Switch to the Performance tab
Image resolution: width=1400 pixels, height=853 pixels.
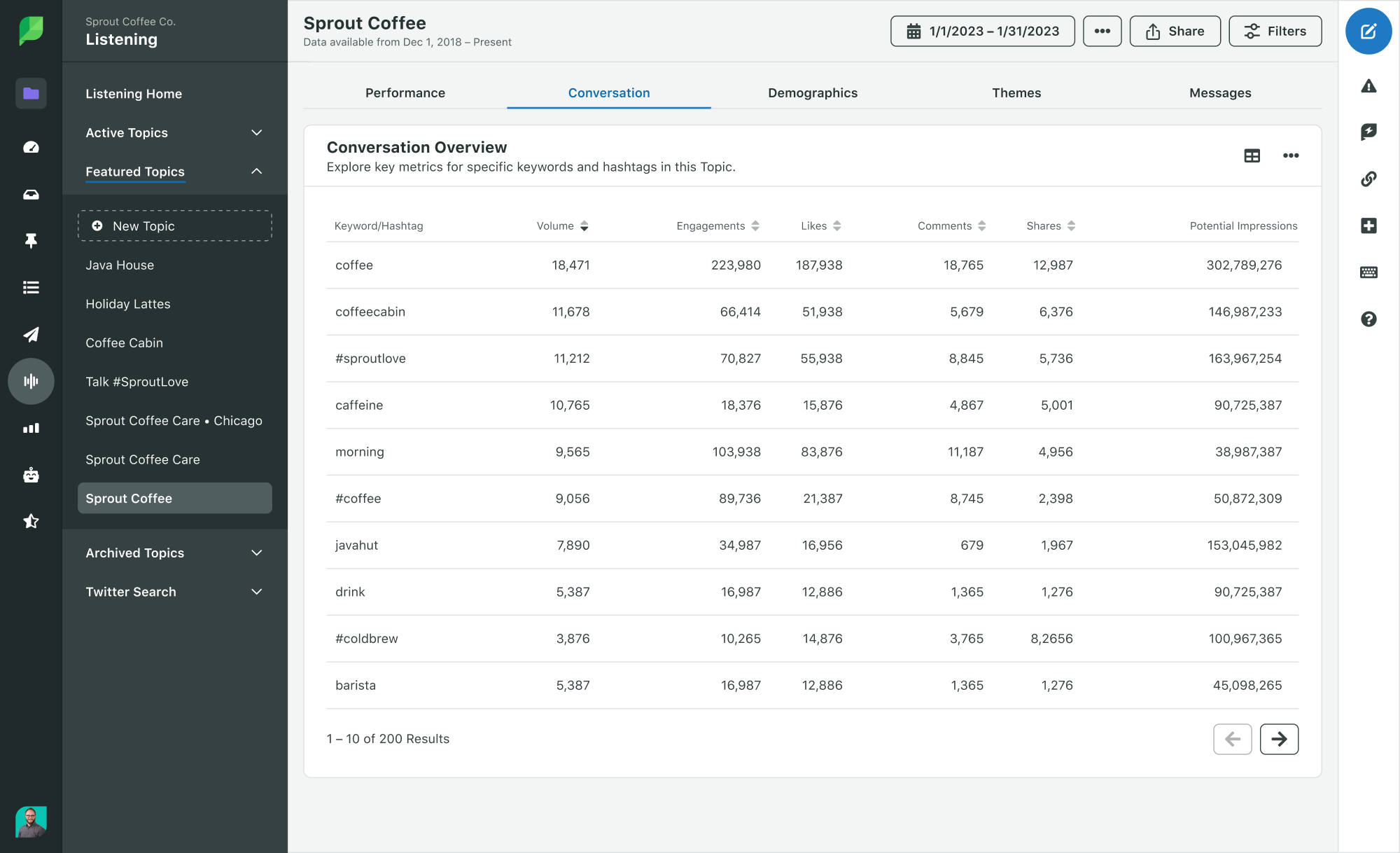pyautogui.click(x=406, y=92)
